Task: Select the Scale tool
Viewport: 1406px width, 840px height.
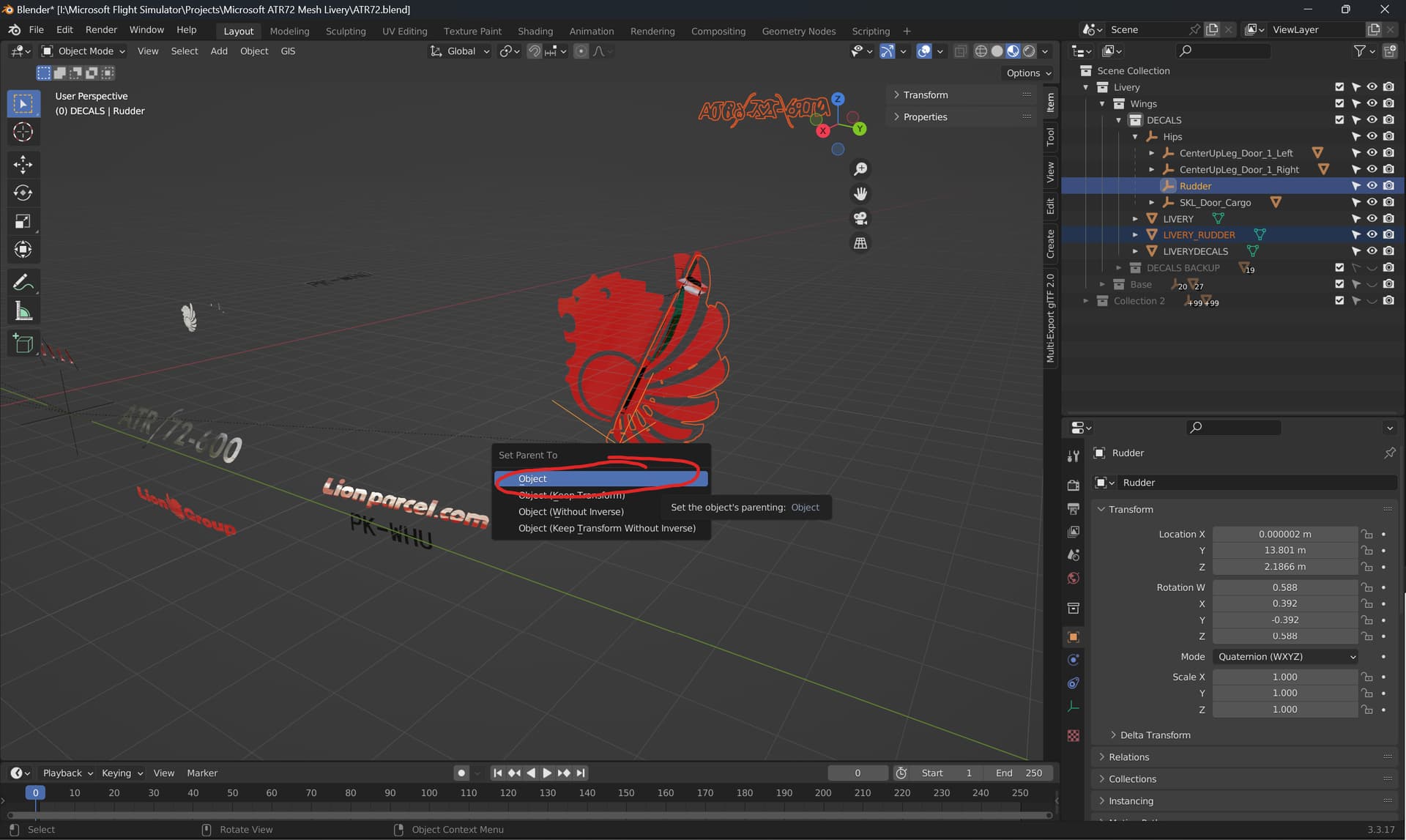Action: pyautogui.click(x=23, y=220)
